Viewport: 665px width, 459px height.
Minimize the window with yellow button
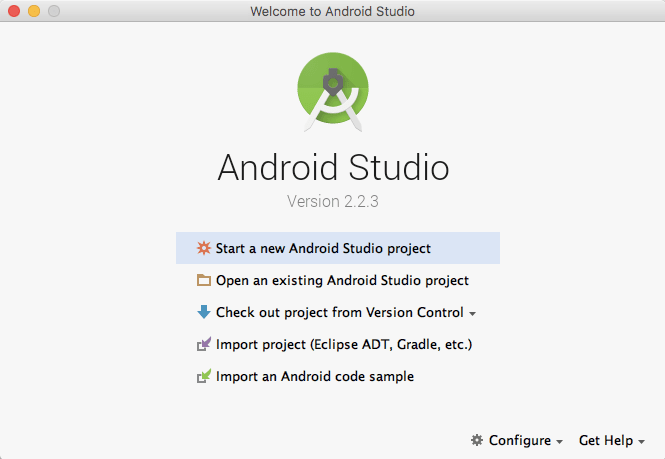34,11
